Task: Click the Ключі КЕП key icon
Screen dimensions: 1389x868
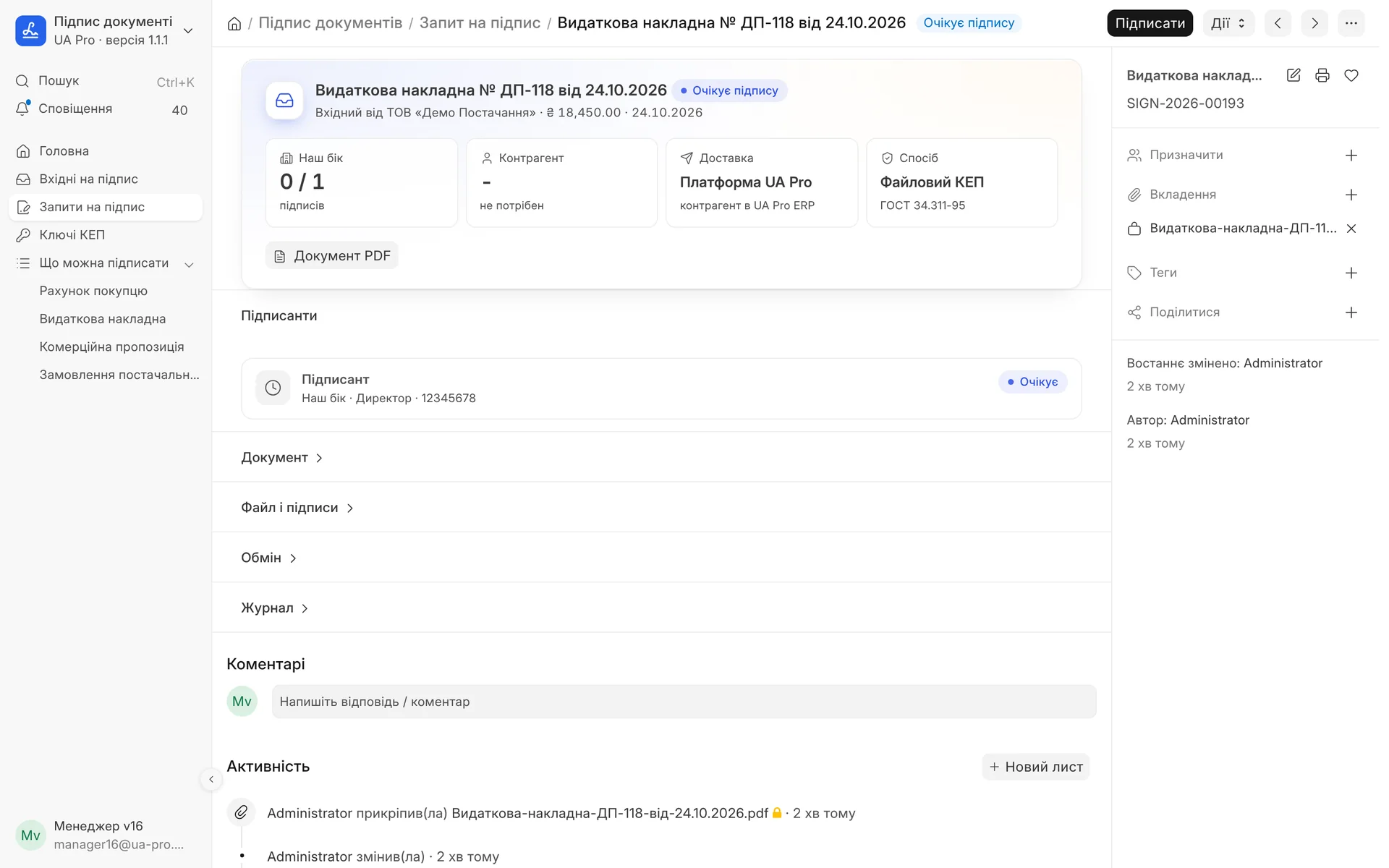Action: tap(23, 235)
